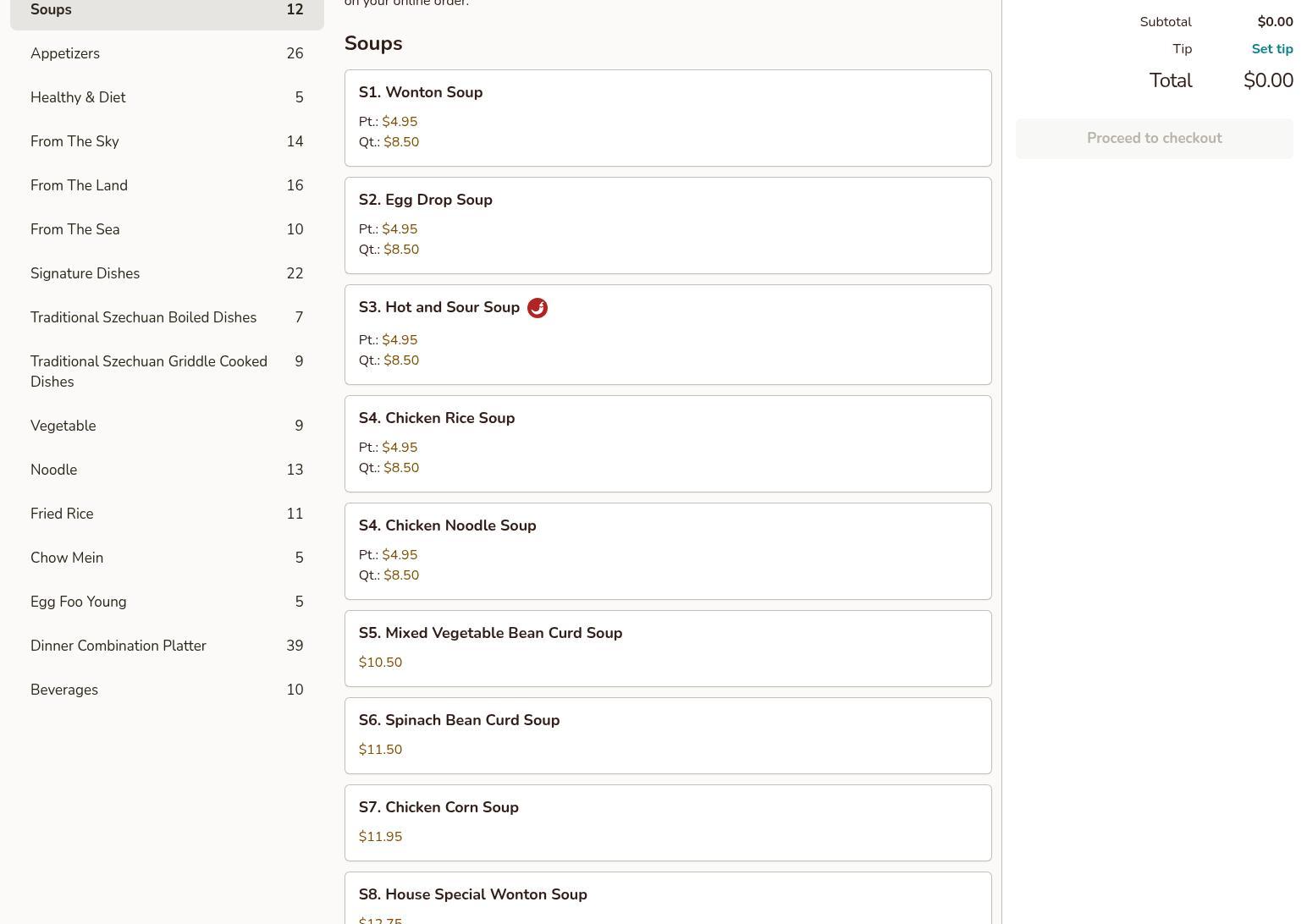
Task: Select S4. Chicken Noodle Soup item
Action: (x=667, y=551)
